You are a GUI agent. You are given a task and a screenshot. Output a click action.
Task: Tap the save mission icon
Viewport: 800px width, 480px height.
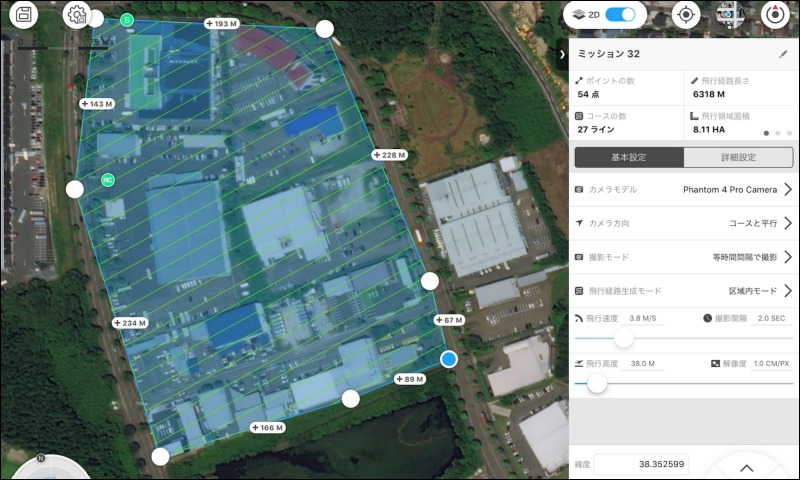[x=23, y=14]
